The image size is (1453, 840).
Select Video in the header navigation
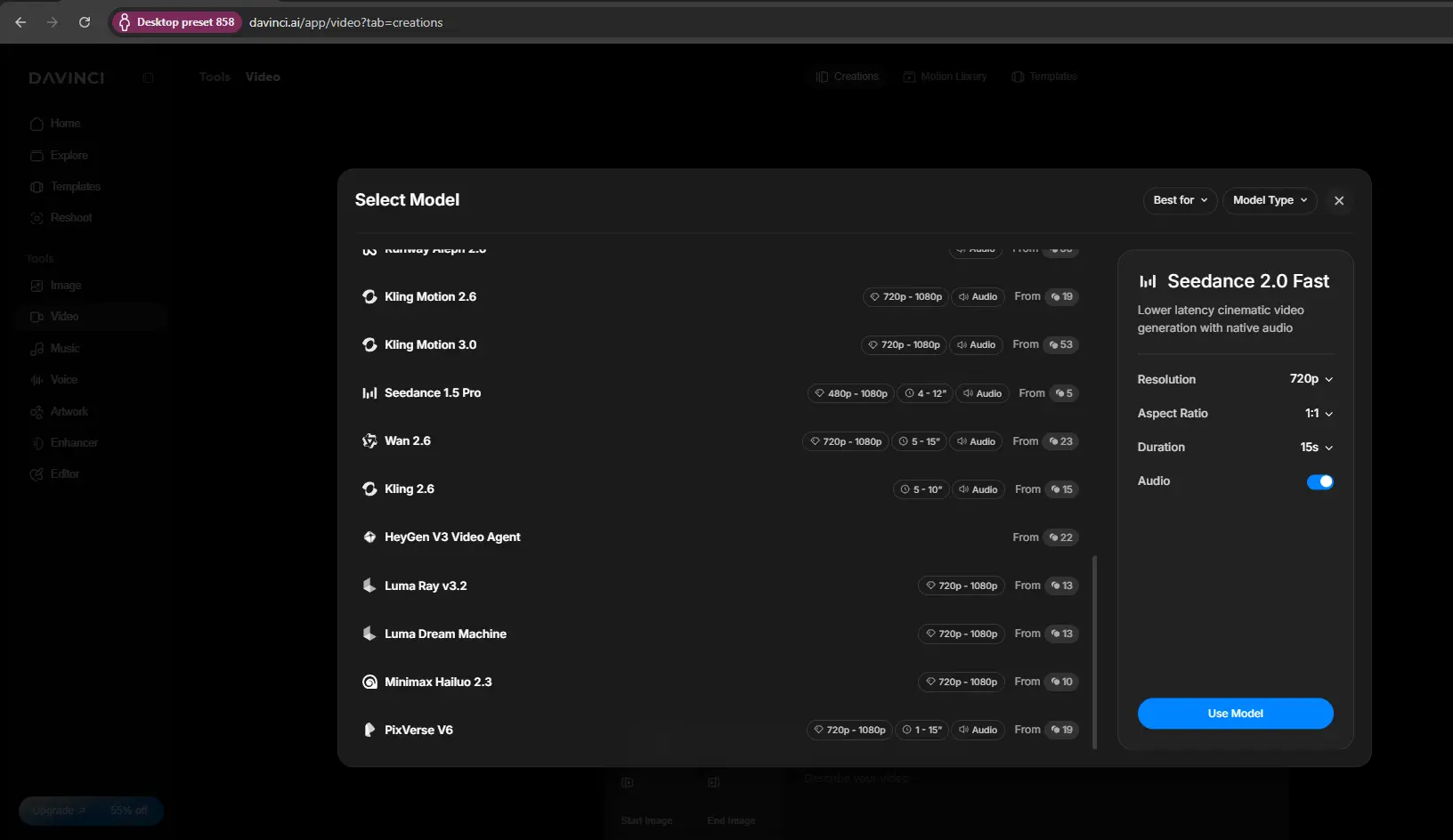[x=263, y=77]
